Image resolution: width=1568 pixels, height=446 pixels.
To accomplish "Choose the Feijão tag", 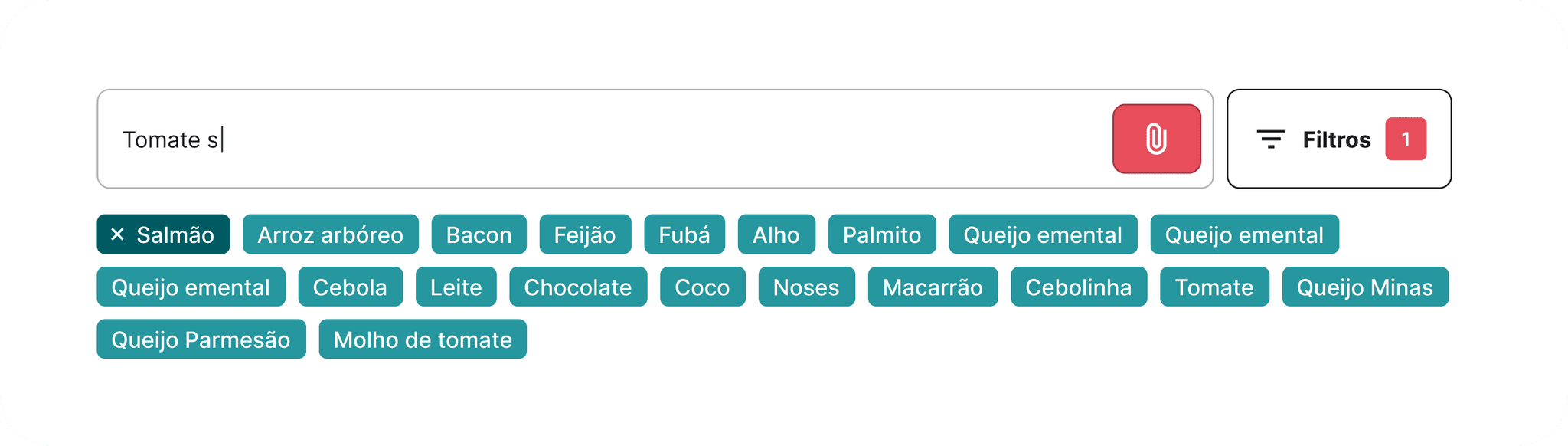I will tap(585, 234).
